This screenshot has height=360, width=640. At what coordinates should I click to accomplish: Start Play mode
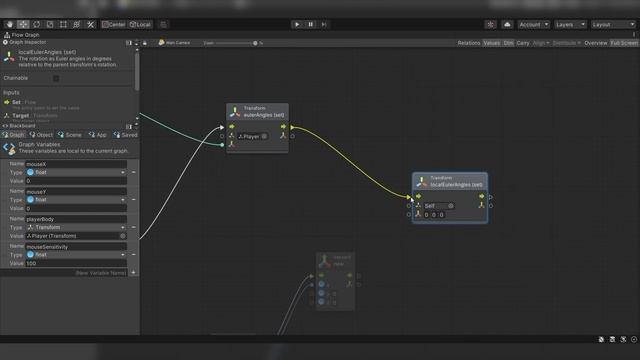[x=297, y=24]
